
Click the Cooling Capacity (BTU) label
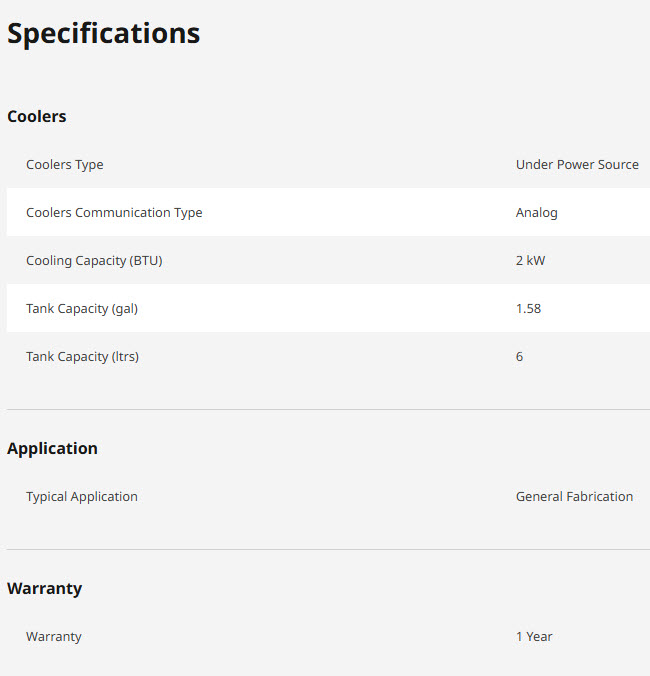(94, 260)
